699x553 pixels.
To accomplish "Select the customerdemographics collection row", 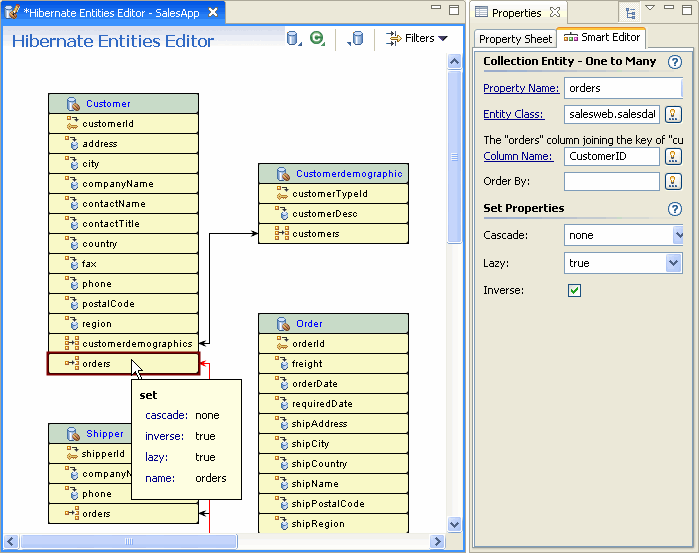I will 123,344.
